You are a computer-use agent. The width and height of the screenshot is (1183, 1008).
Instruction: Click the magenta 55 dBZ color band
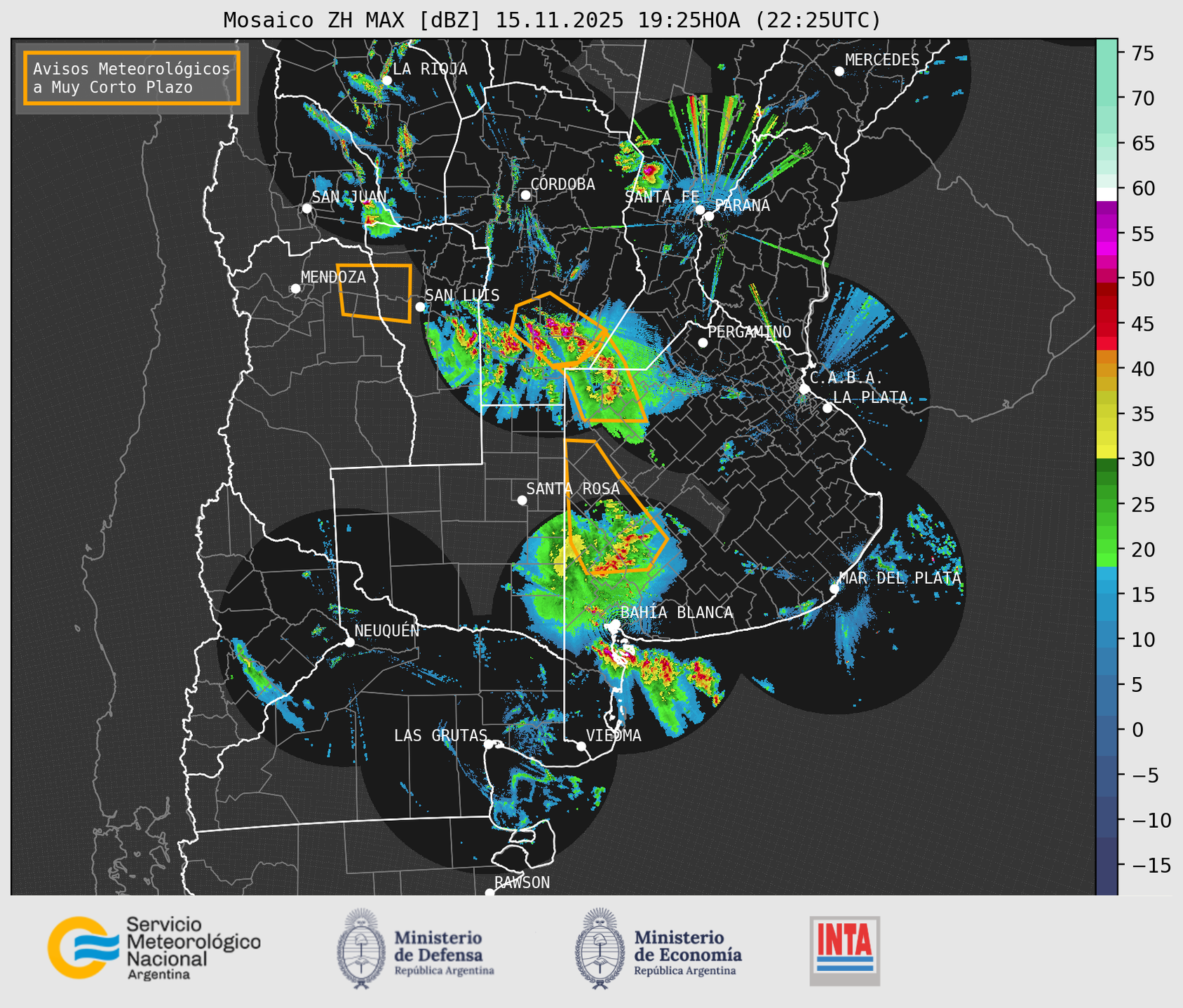(x=1107, y=235)
